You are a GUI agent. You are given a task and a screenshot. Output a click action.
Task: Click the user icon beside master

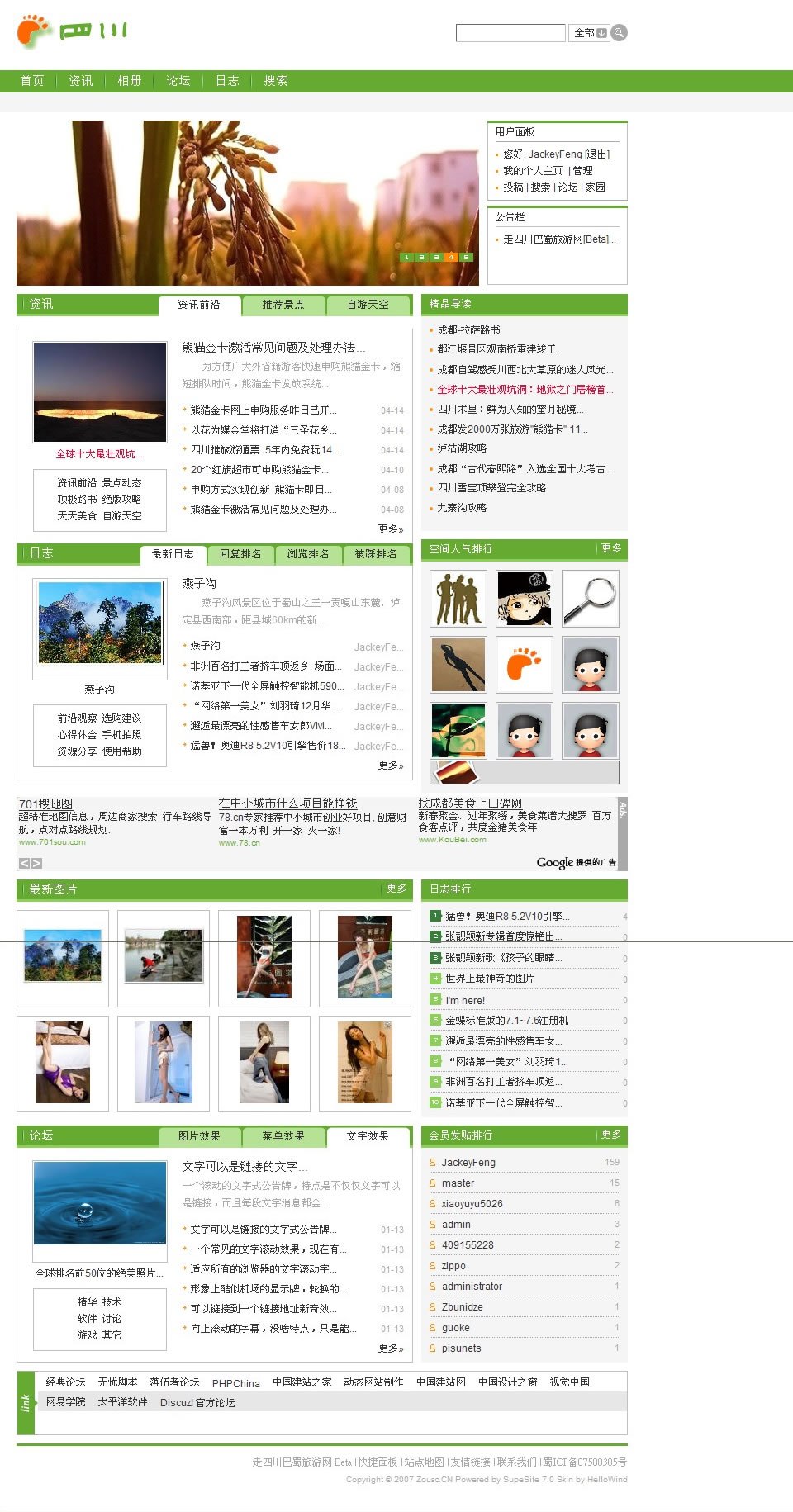click(432, 1183)
